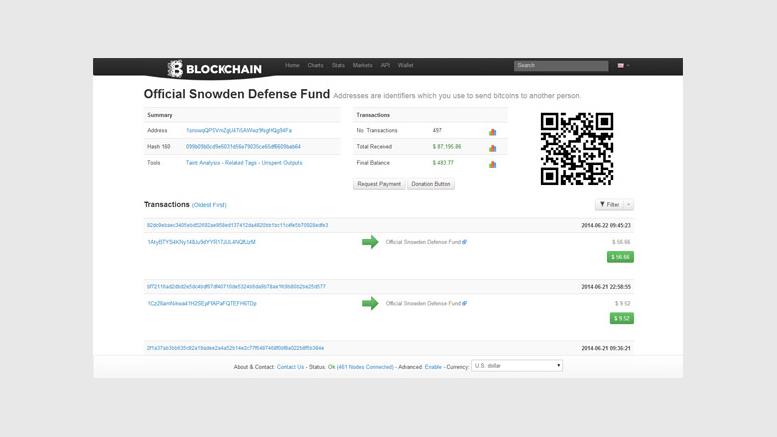Click external link icon in $ 9.52 transaction
Image resolution: width=777 pixels, height=437 pixels.
click(464, 303)
